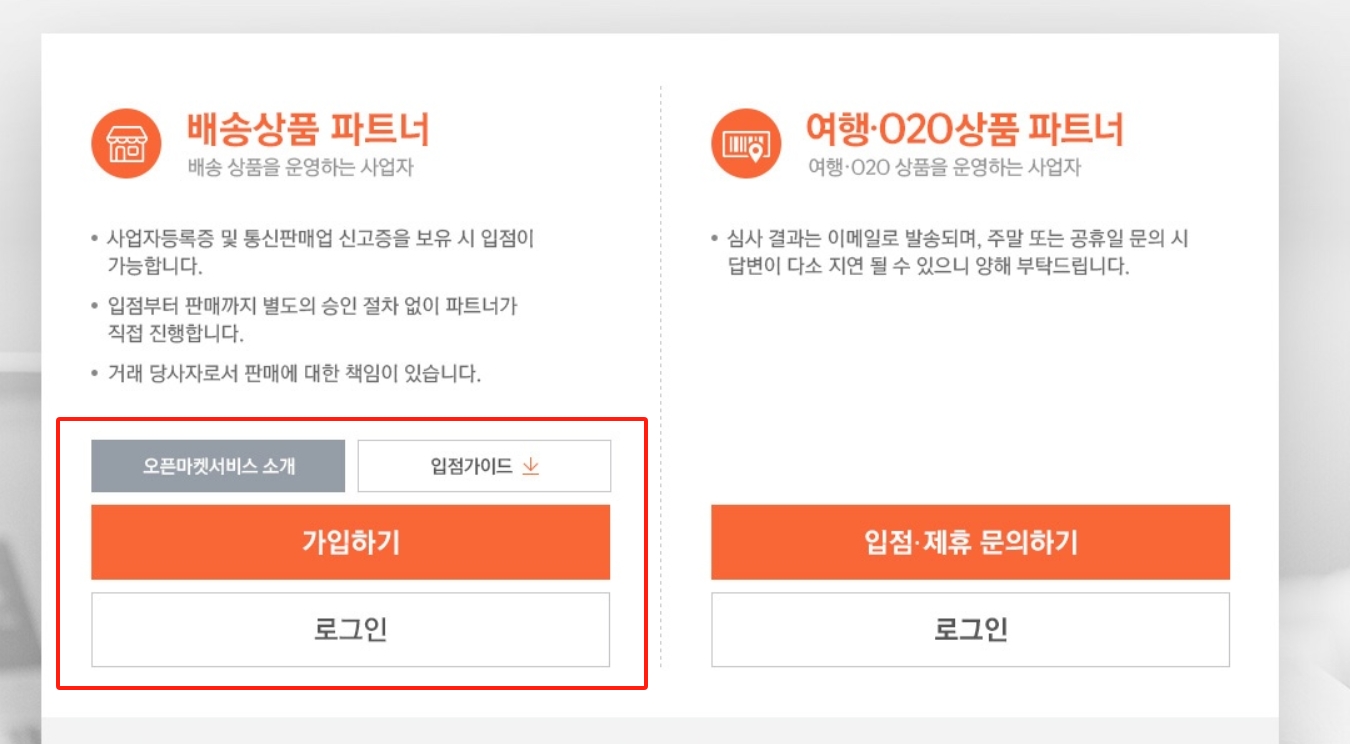This screenshot has width=1350, height=744.
Task: Click the line 직접 진행합니다
Action: pos(175,333)
